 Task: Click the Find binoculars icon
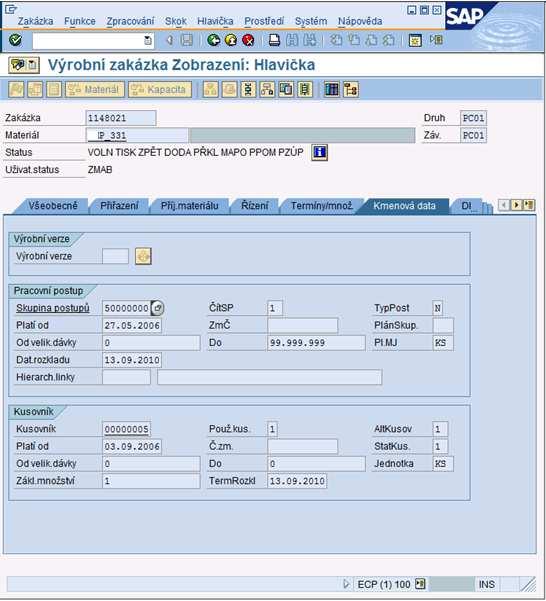(x=292, y=40)
